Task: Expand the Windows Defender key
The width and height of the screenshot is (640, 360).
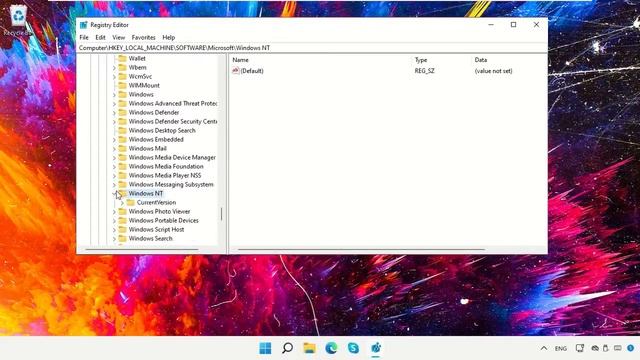Action: (x=114, y=113)
